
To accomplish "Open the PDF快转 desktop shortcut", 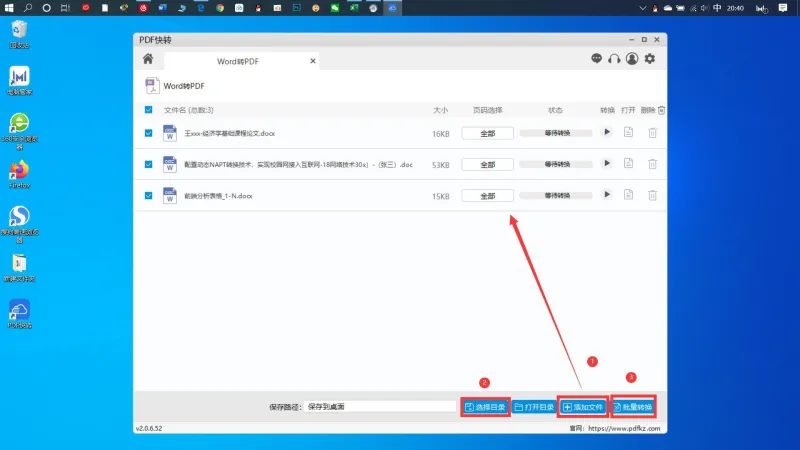I will pyautogui.click(x=19, y=314).
